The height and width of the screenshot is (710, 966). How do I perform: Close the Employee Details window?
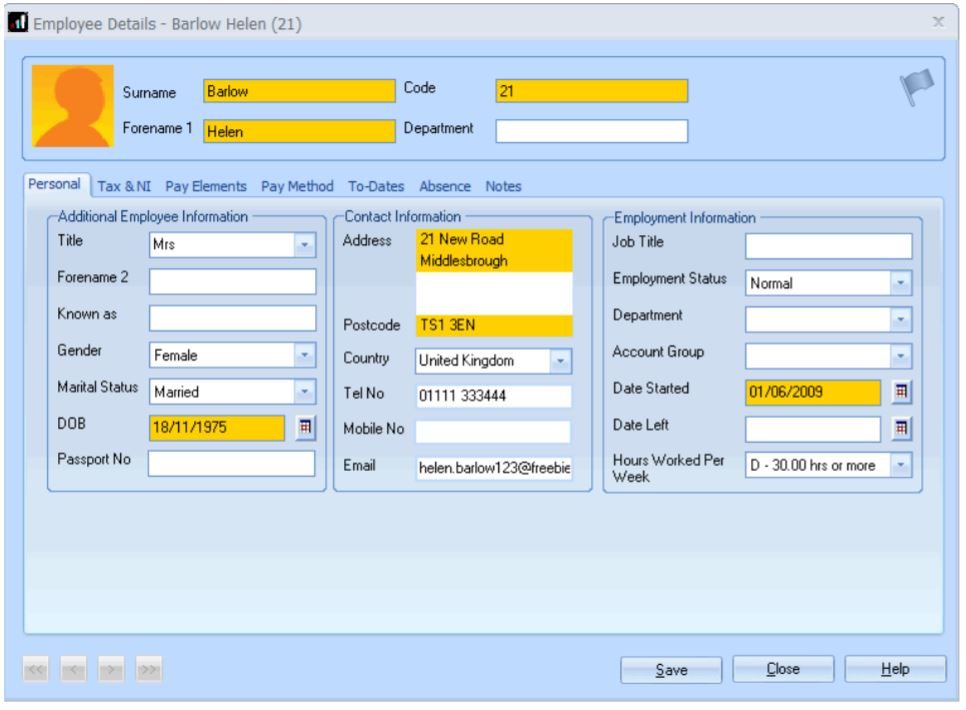click(x=938, y=22)
